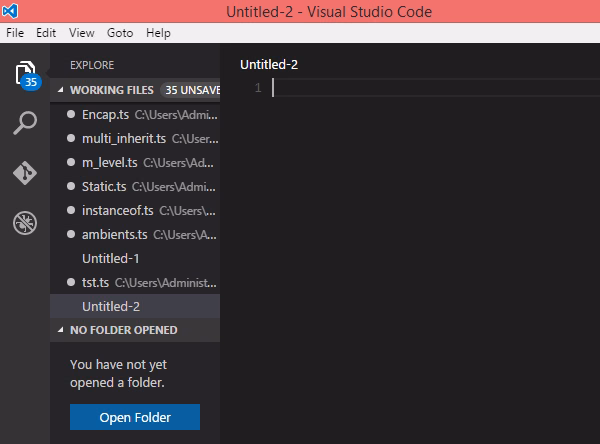Open the File menu

[x=15, y=33]
